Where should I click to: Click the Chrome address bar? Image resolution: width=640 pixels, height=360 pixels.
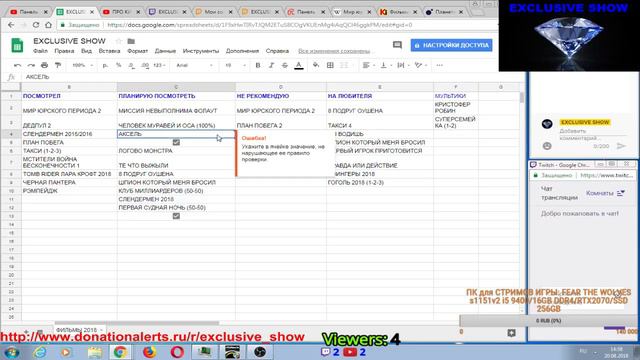pyautogui.click(x=278, y=25)
